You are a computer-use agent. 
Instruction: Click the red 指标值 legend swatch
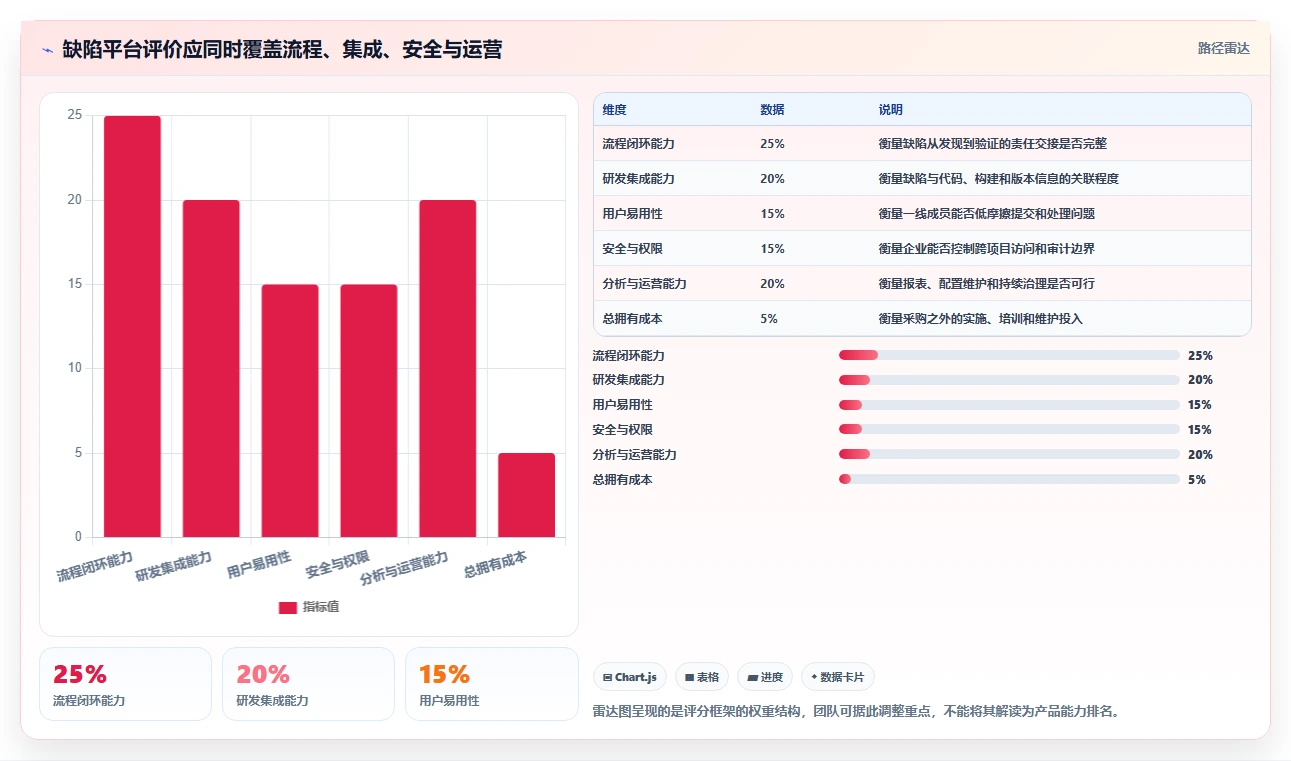coord(288,607)
